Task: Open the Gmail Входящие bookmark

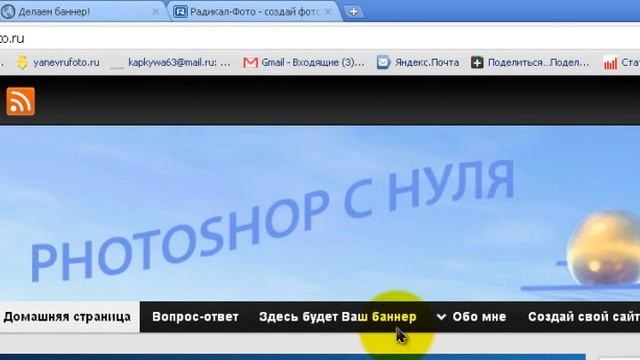Action: point(303,62)
